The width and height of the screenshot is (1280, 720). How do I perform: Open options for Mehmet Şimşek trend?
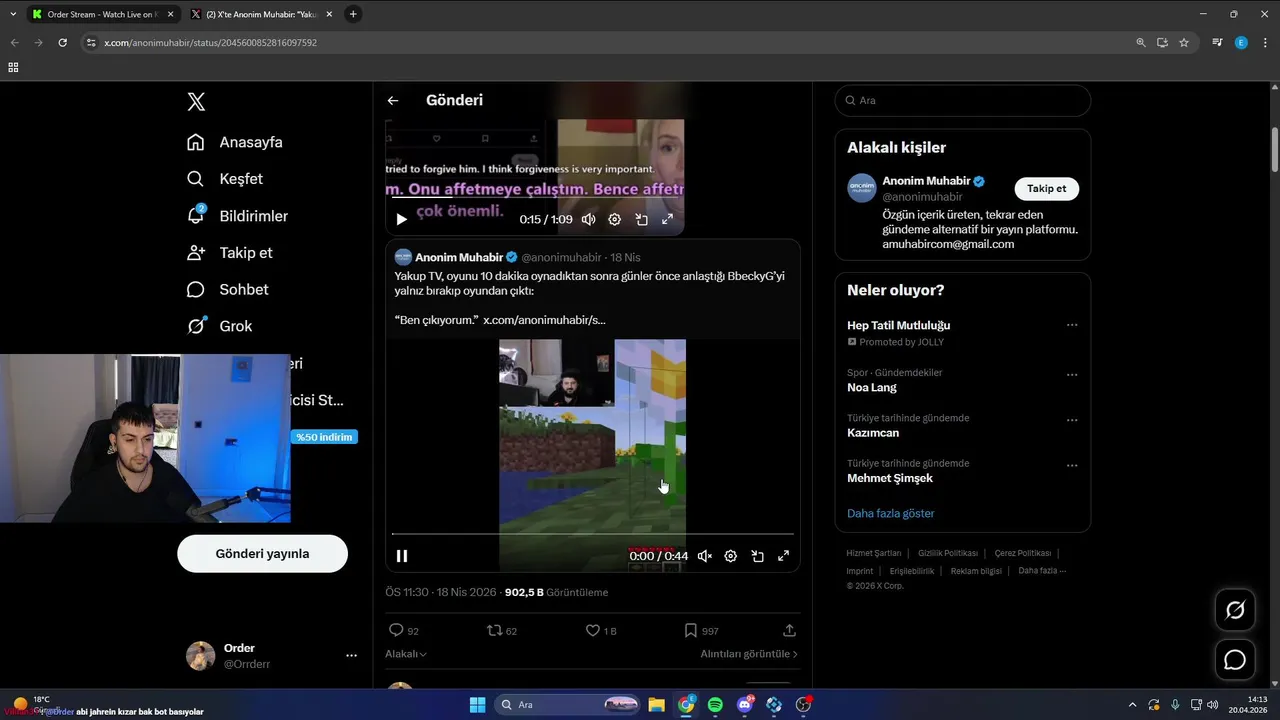pos(1072,465)
